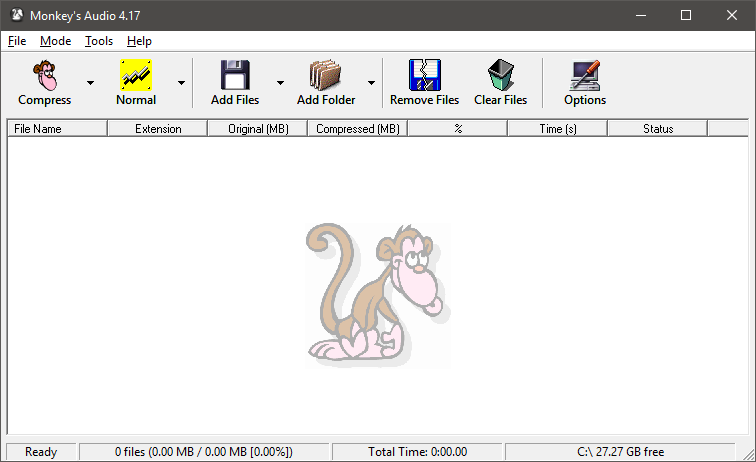Click the 'Total Time: 0:00.00' status entry
Viewport: 756px width, 462px height.
418,452
